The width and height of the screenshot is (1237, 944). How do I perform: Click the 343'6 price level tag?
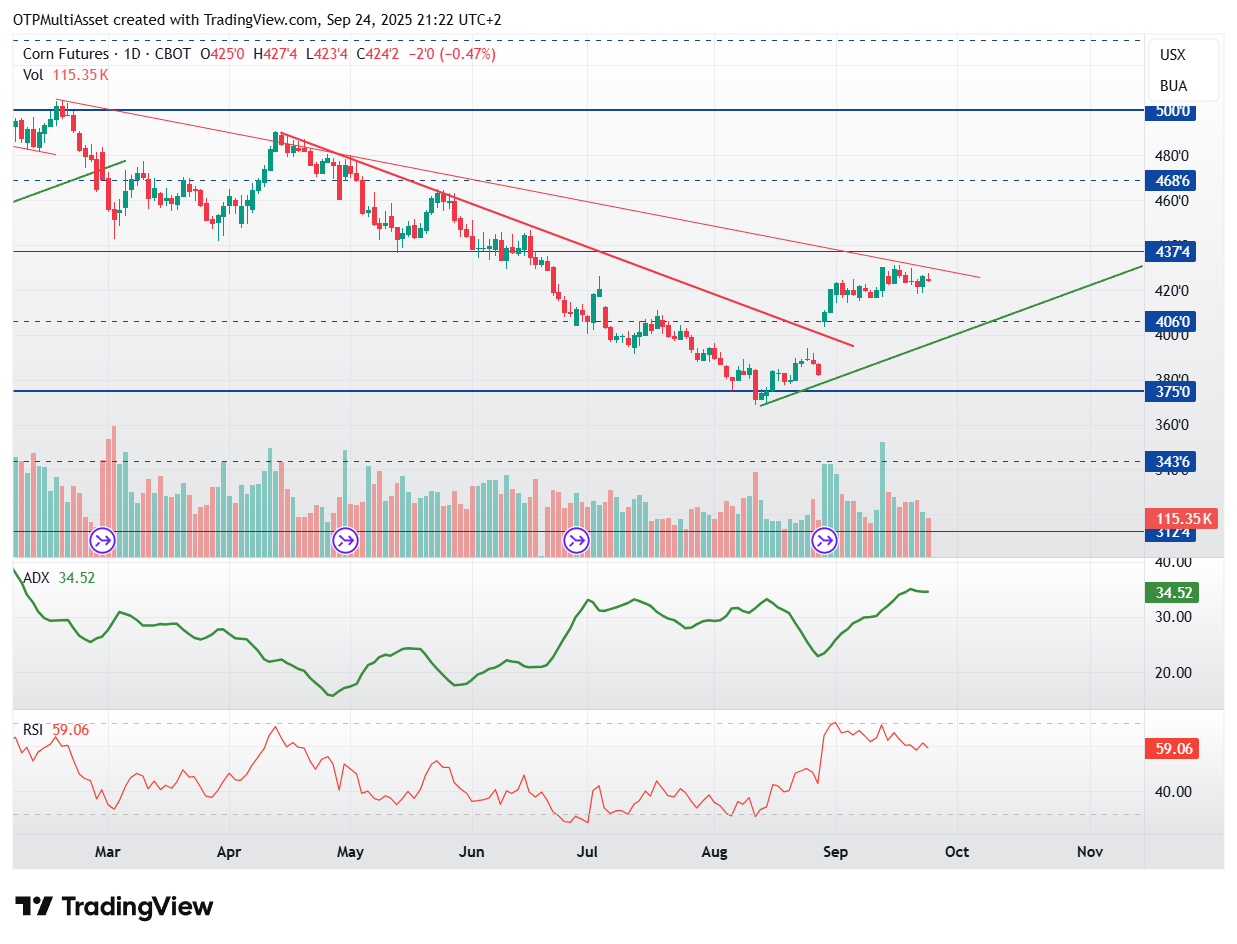tap(1171, 462)
